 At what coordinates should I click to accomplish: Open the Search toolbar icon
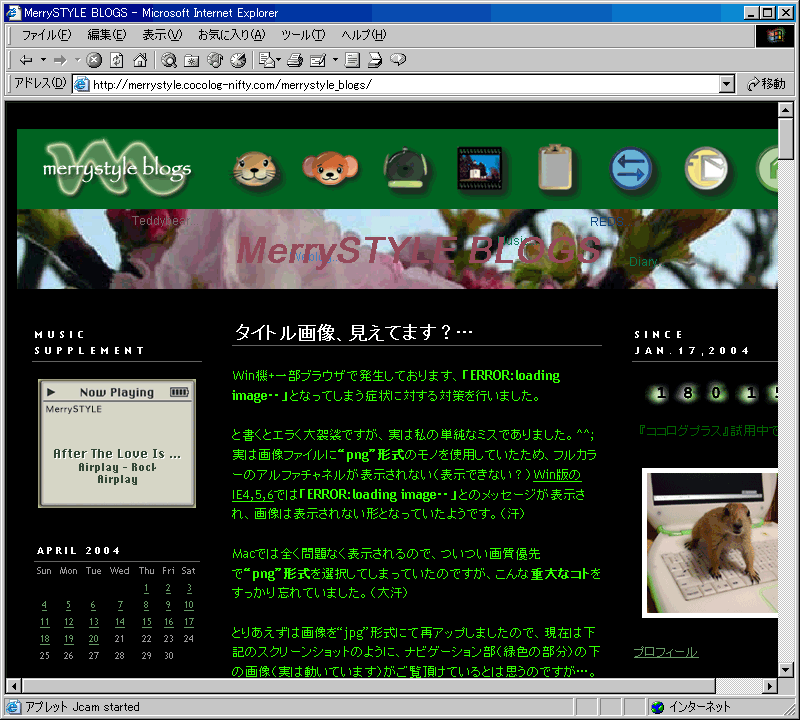click(169, 60)
